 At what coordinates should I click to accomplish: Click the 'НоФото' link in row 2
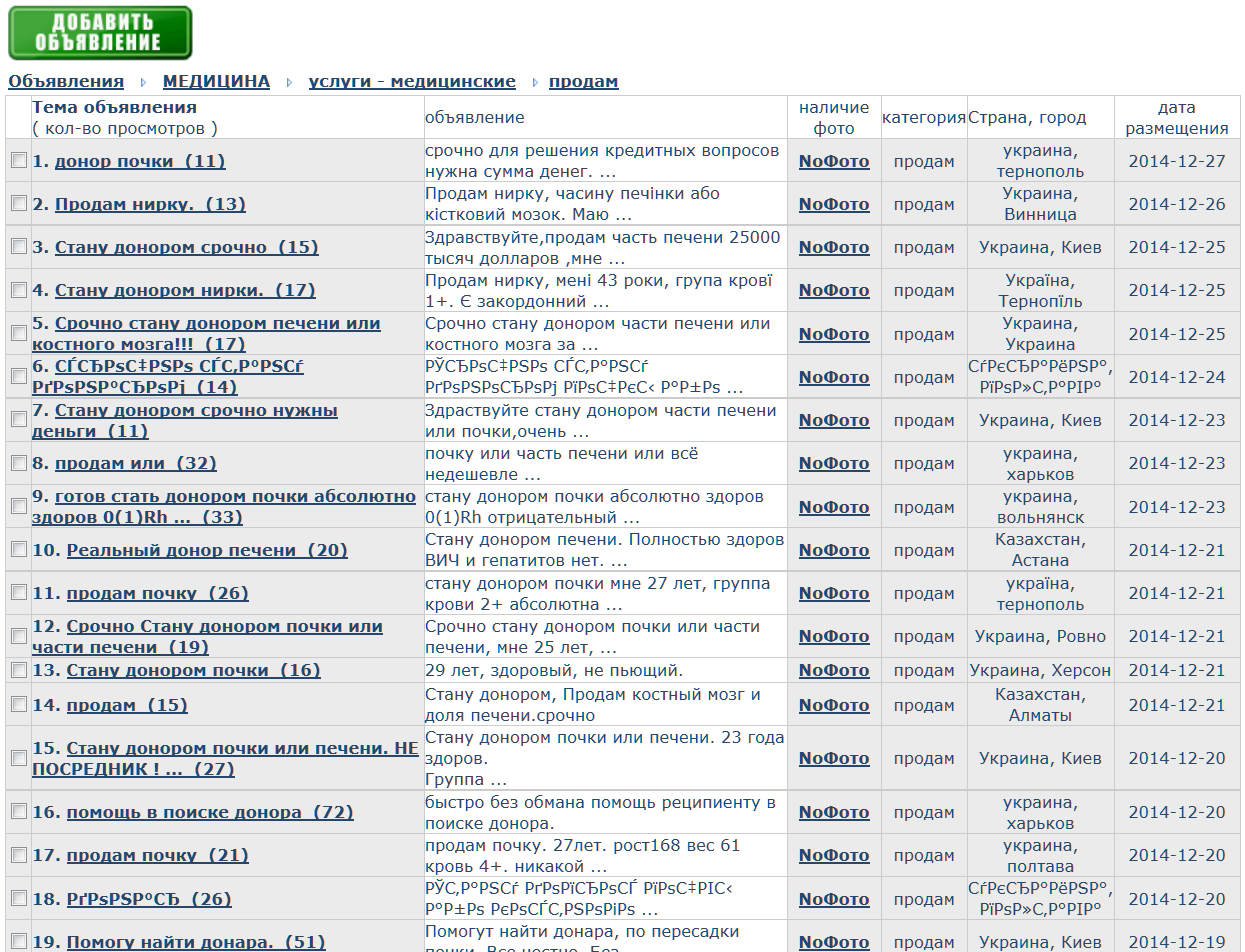[x=833, y=204]
